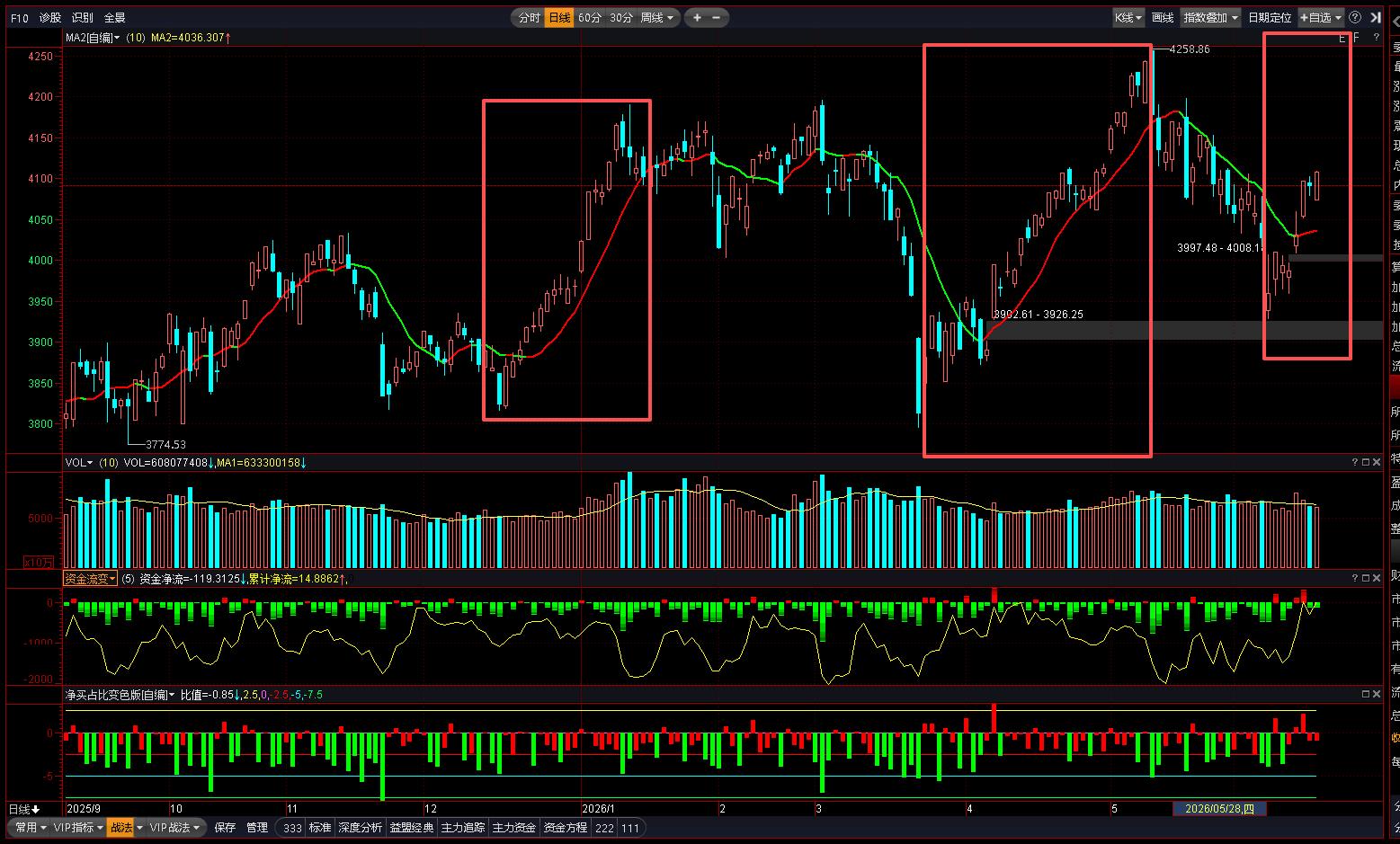The width and height of the screenshot is (1400, 844).
Task: Click the 日期定位 button
Action: 1270,18
